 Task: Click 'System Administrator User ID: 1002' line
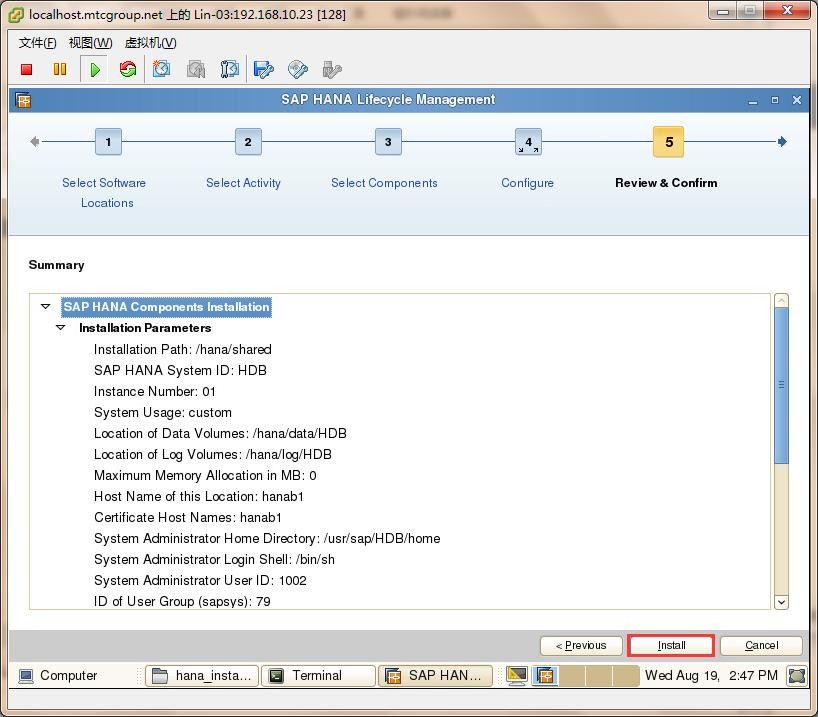200,580
